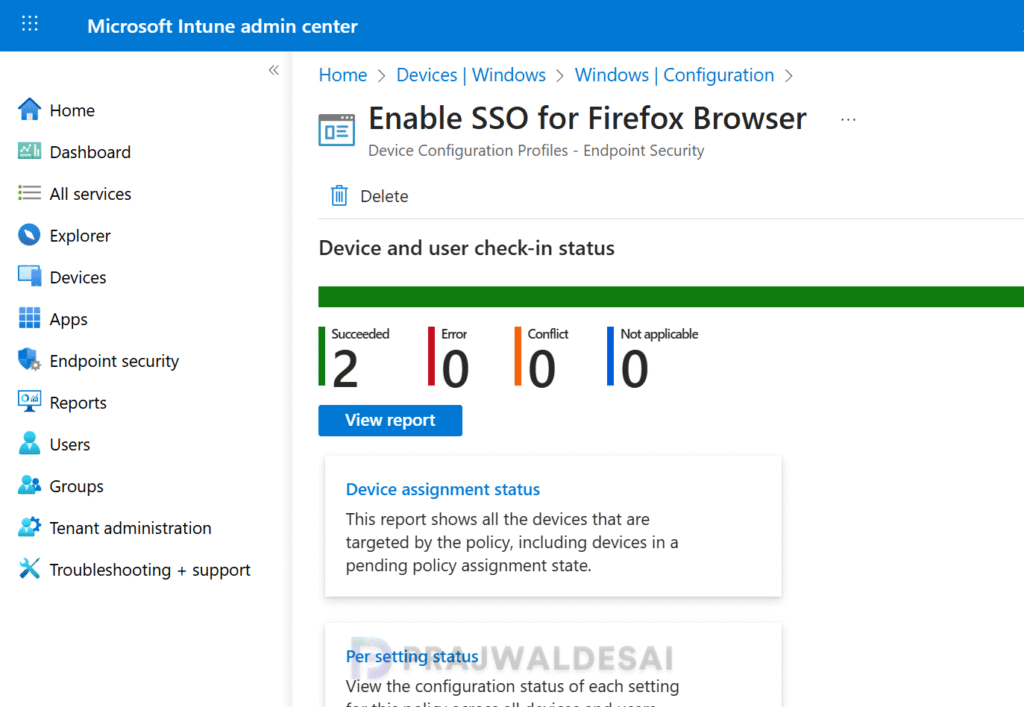
Task: Click the Not applicable count value
Action: 634,369
